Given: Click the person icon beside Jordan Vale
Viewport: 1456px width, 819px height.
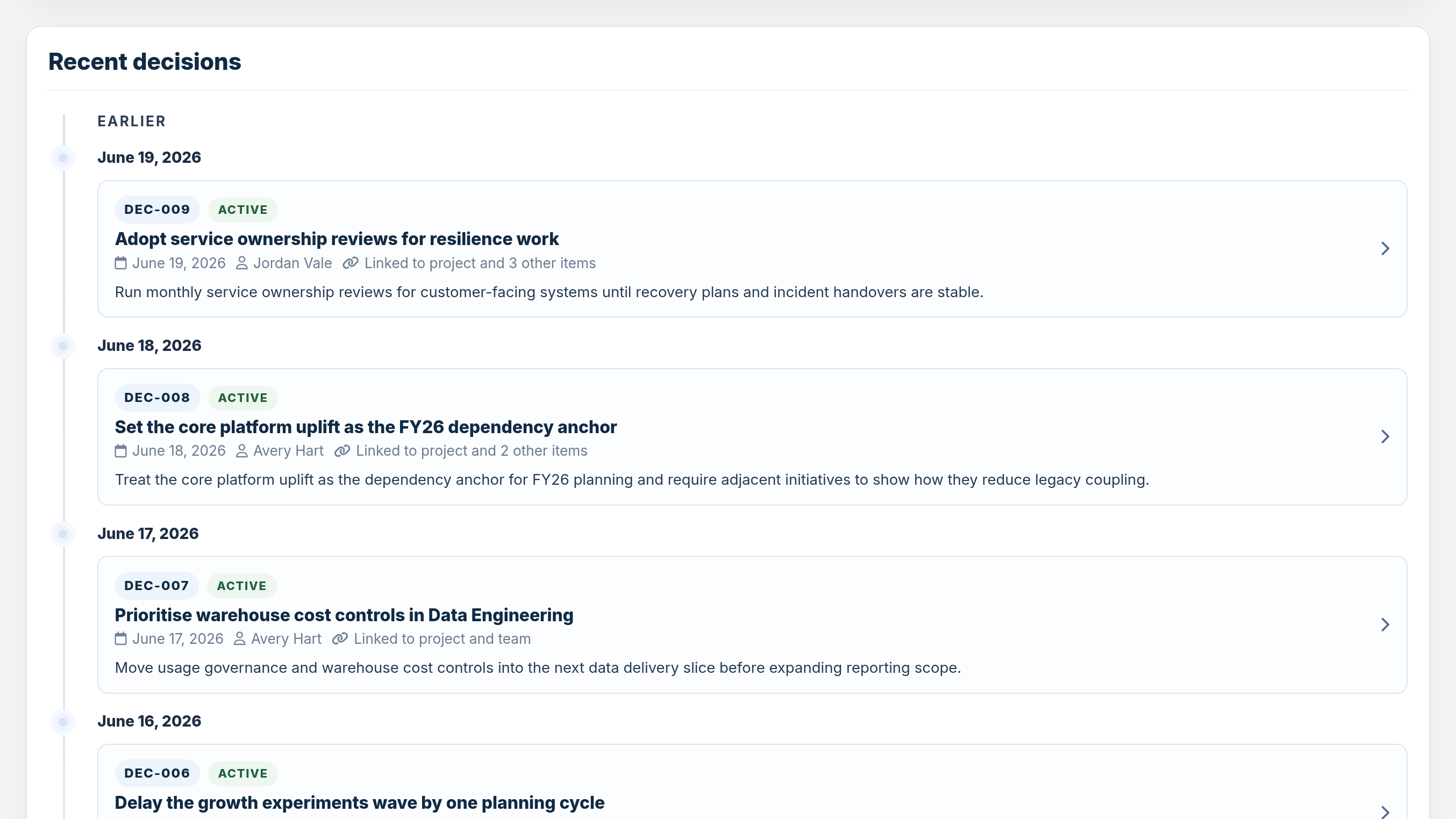Looking at the screenshot, I should coord(241,263).
